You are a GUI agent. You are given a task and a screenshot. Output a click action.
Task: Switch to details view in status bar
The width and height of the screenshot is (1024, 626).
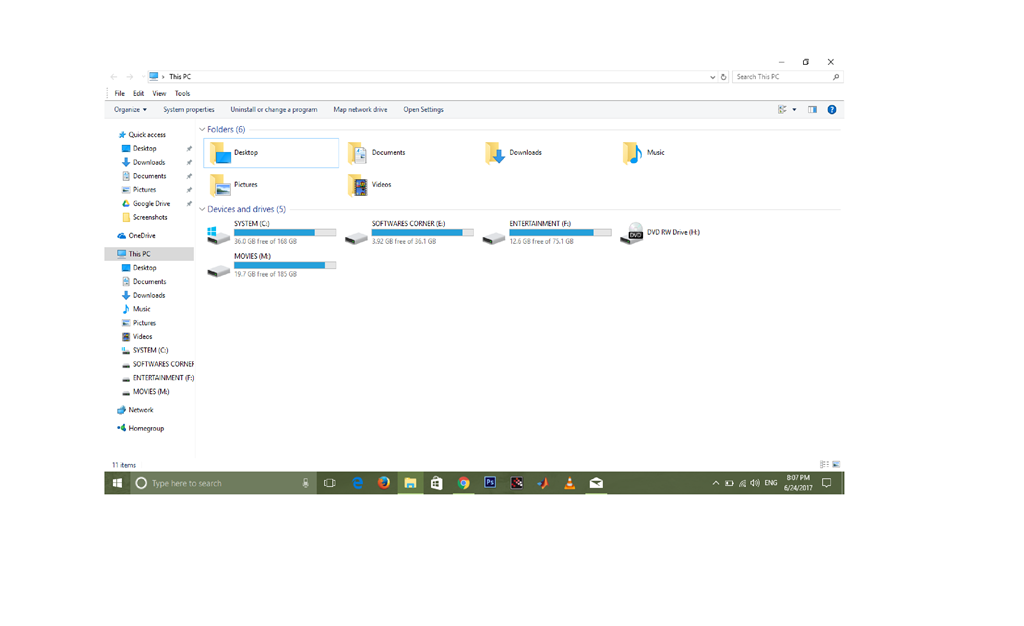click(824, 465)
